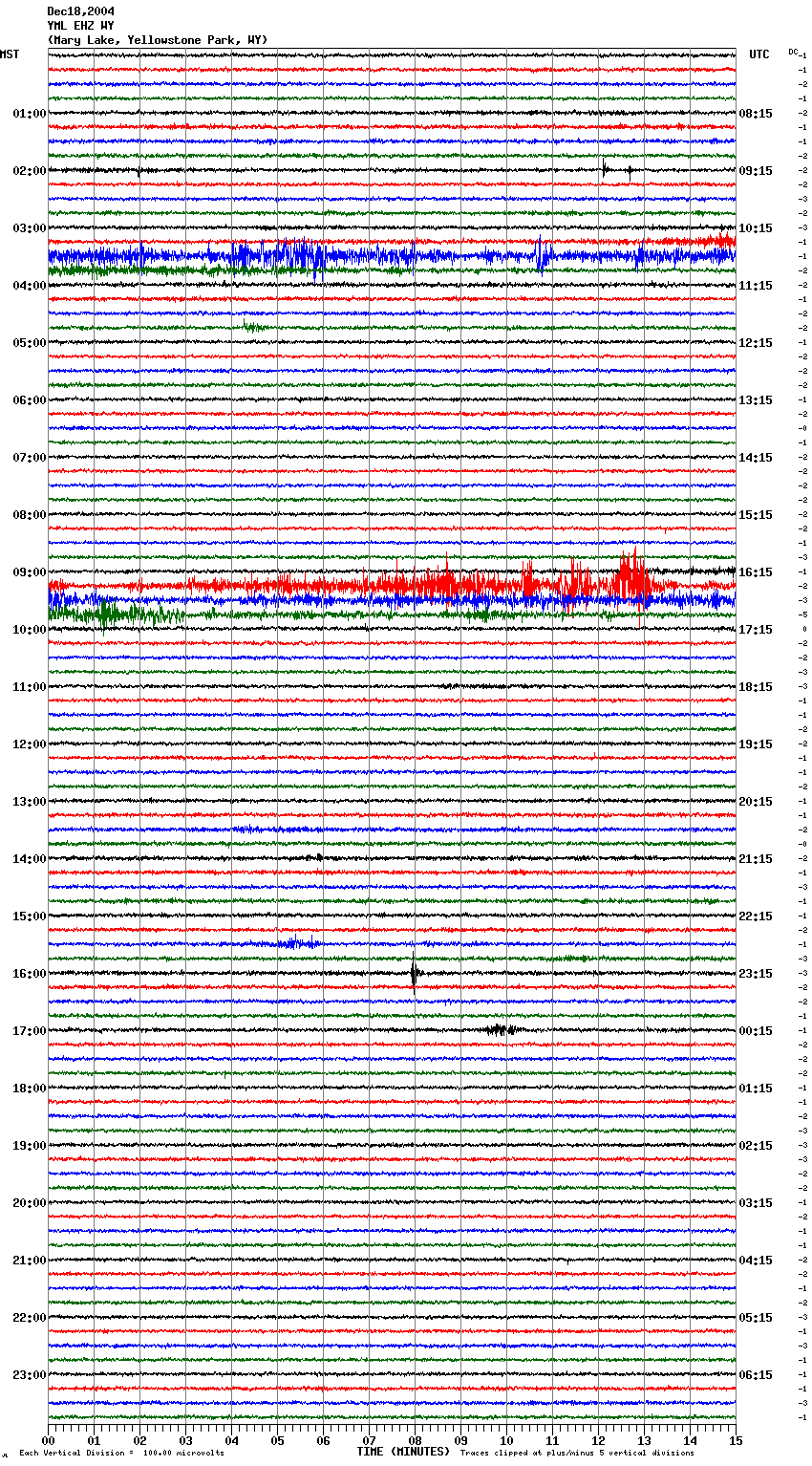Click the noisy blue trace below 03:00
812x1466 pixels.
coord(392,256)
